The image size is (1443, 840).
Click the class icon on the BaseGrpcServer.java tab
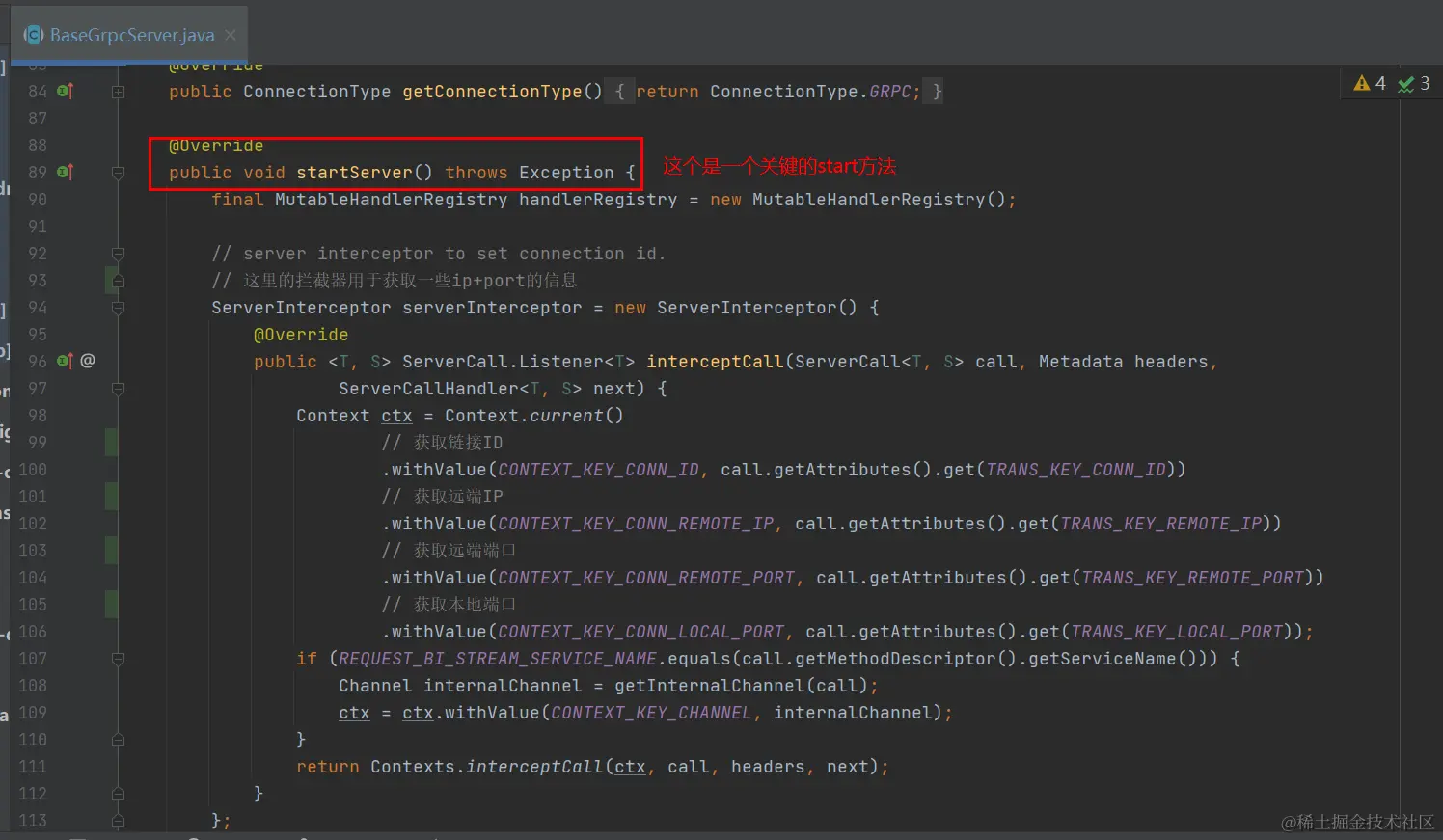[x=34, y=35]
